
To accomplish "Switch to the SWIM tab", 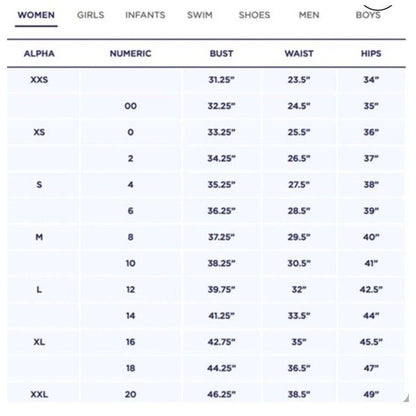I will 200,15.
